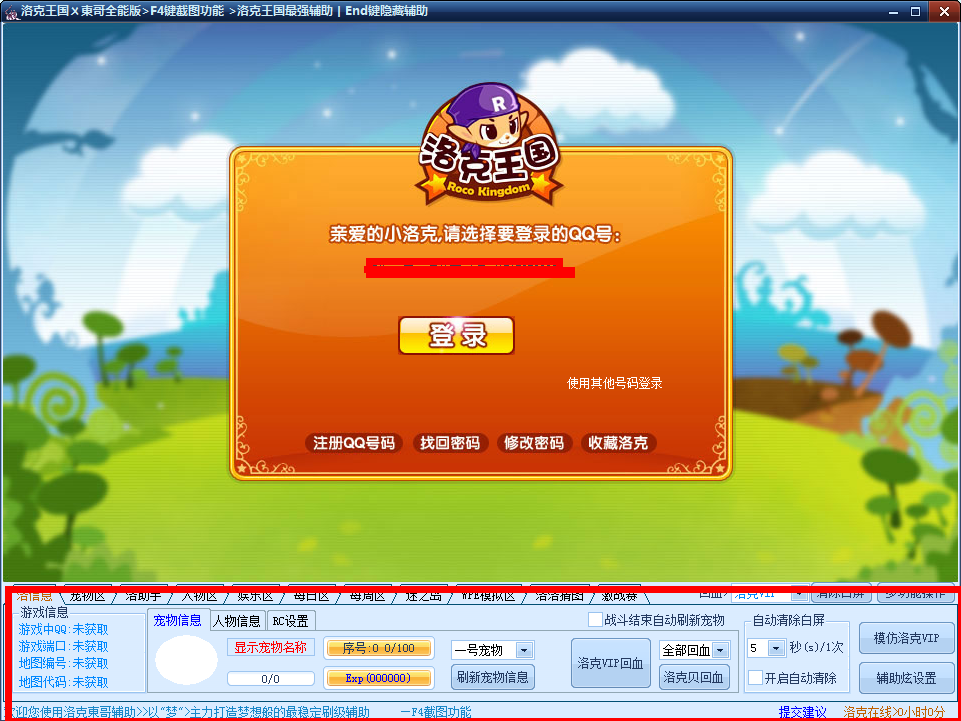The image size is (961, 721).
Task: Select the 每日区 tab
Action: click(x=311, y=595)
